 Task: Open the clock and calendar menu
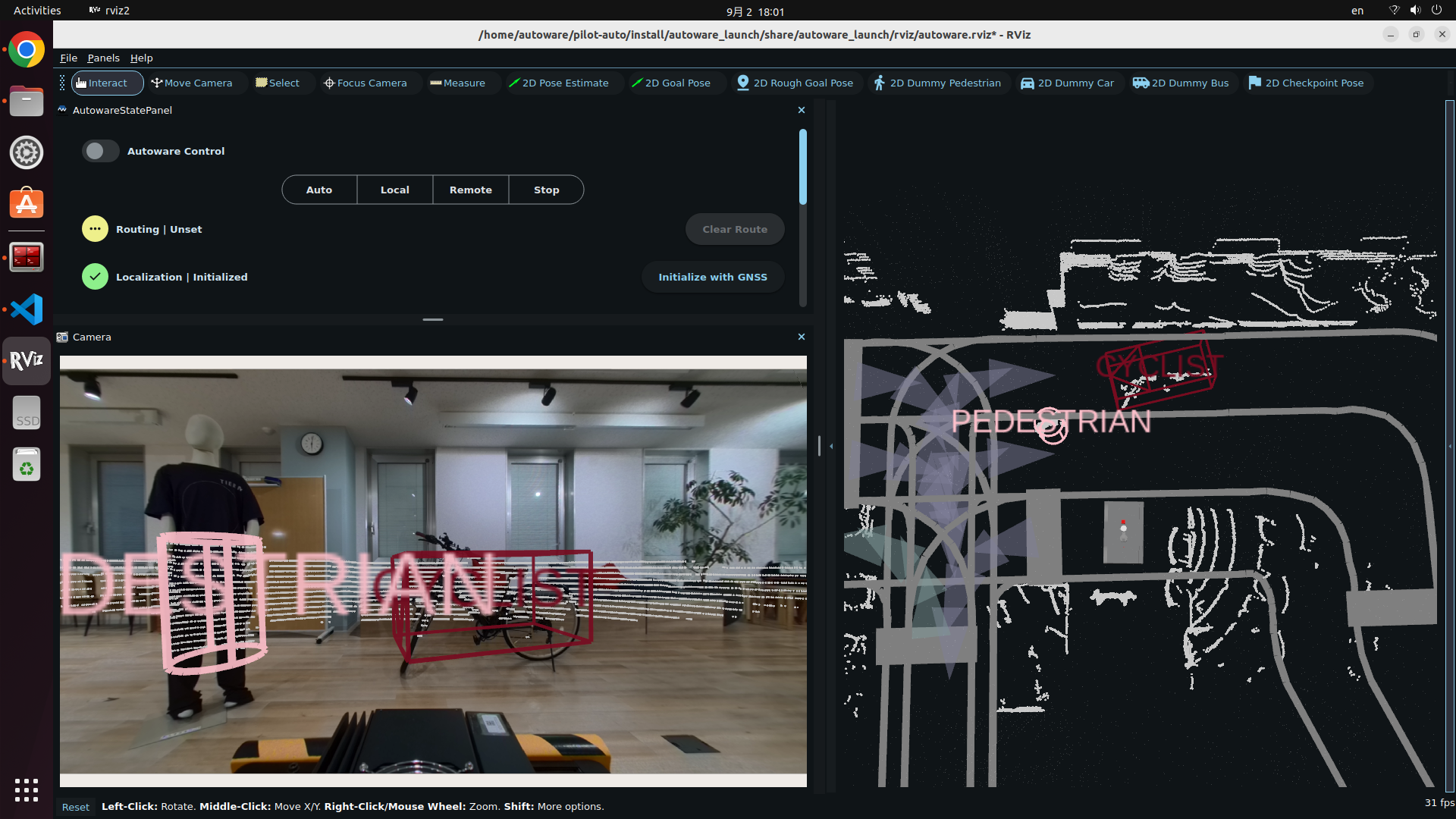pos(755,11)
